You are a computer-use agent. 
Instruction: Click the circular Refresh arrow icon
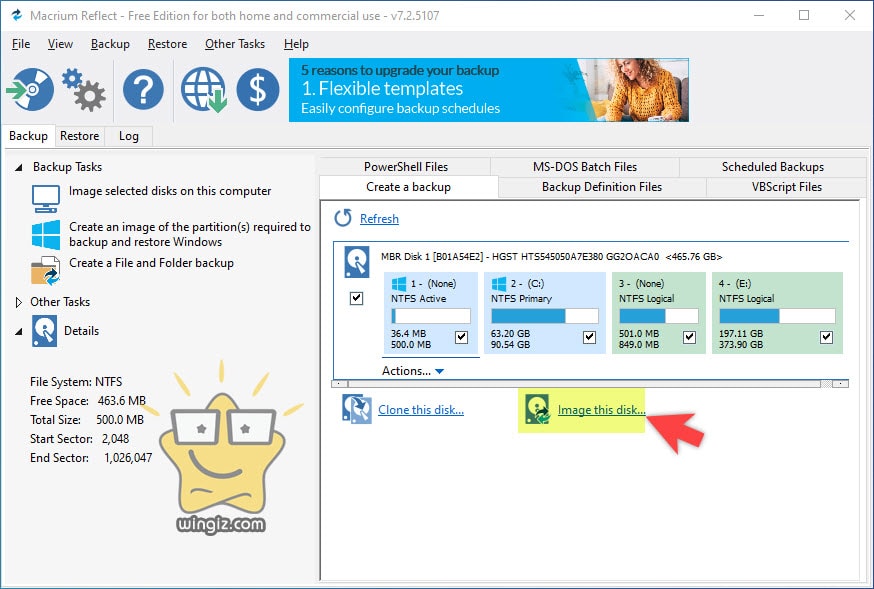[x=343, y=218]
